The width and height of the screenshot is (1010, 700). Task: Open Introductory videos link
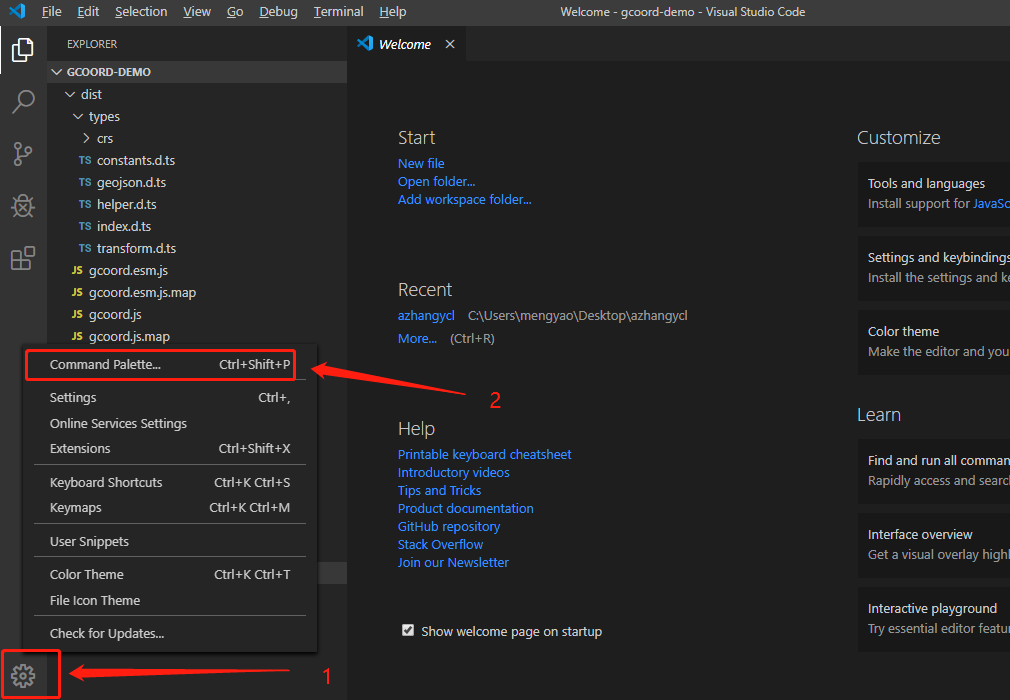click(453, 472)
